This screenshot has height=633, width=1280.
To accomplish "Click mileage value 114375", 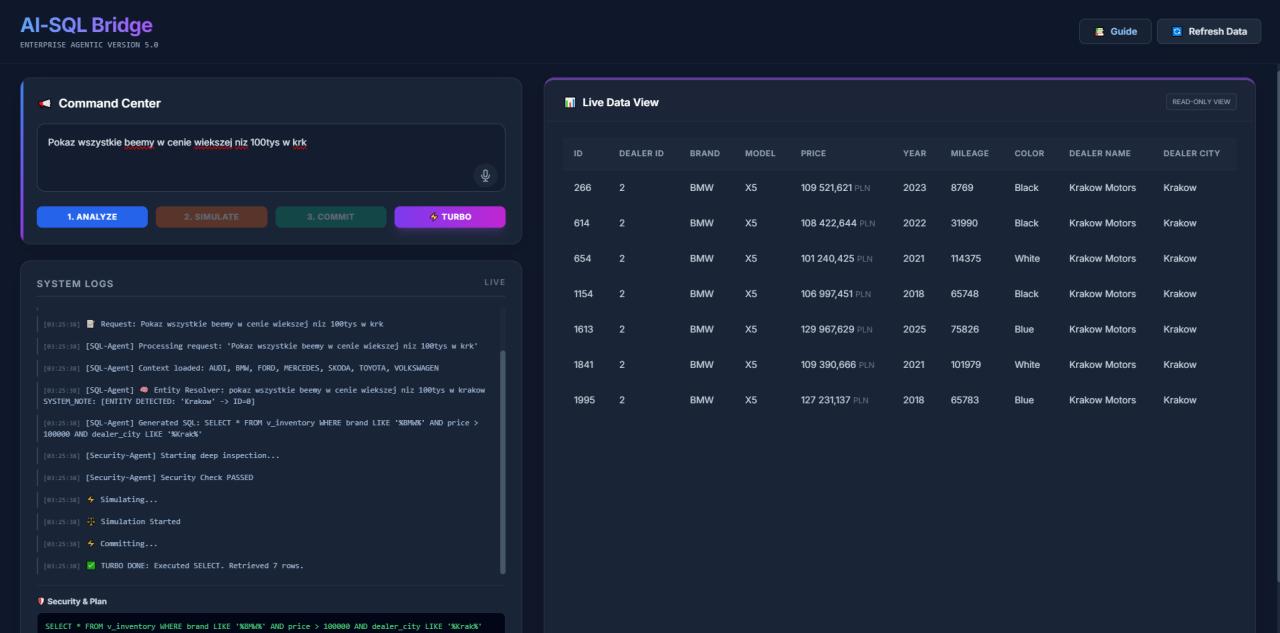I will (x=966, y=258).
